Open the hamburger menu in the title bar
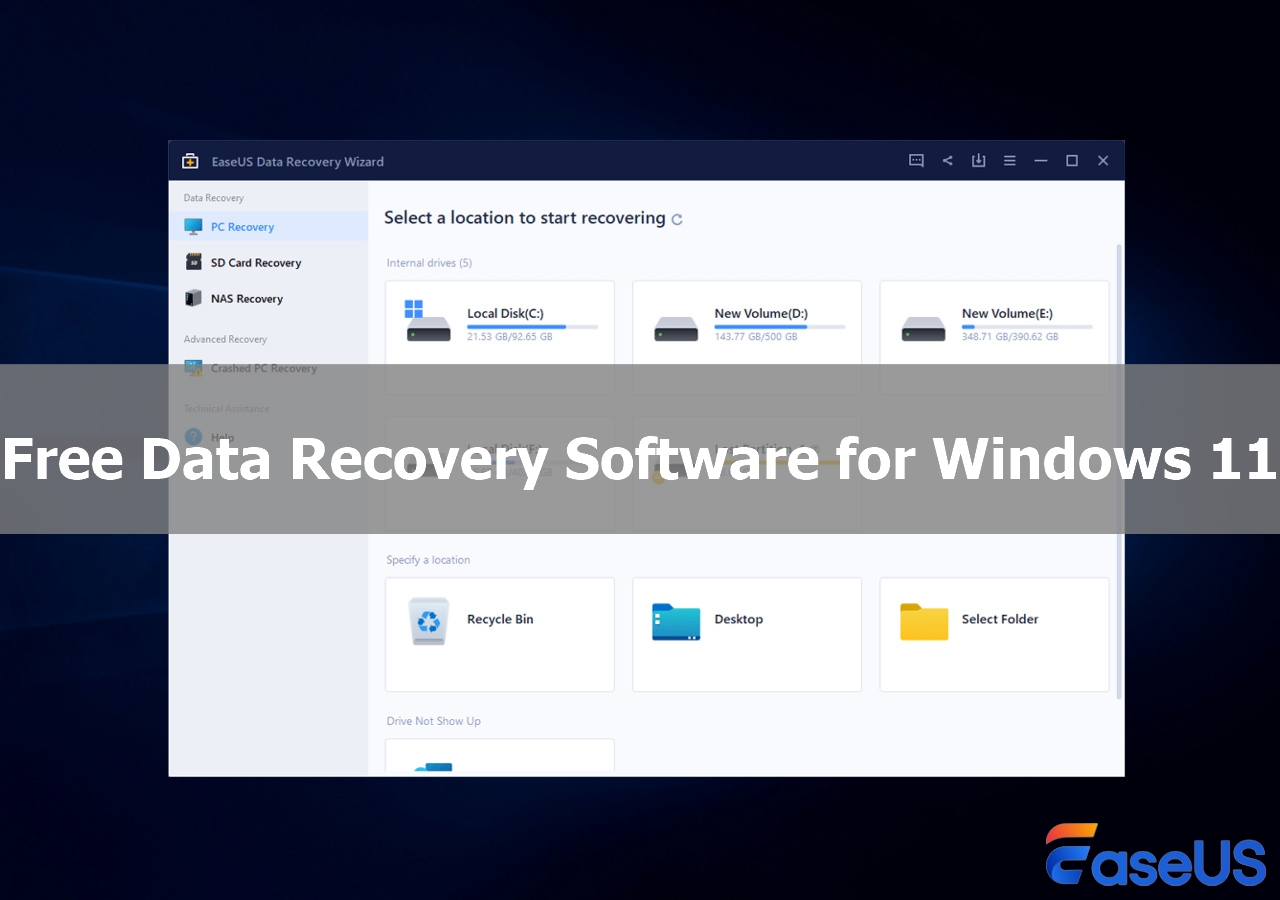This screenshot has width=1280, height=900. (1010, 161)
